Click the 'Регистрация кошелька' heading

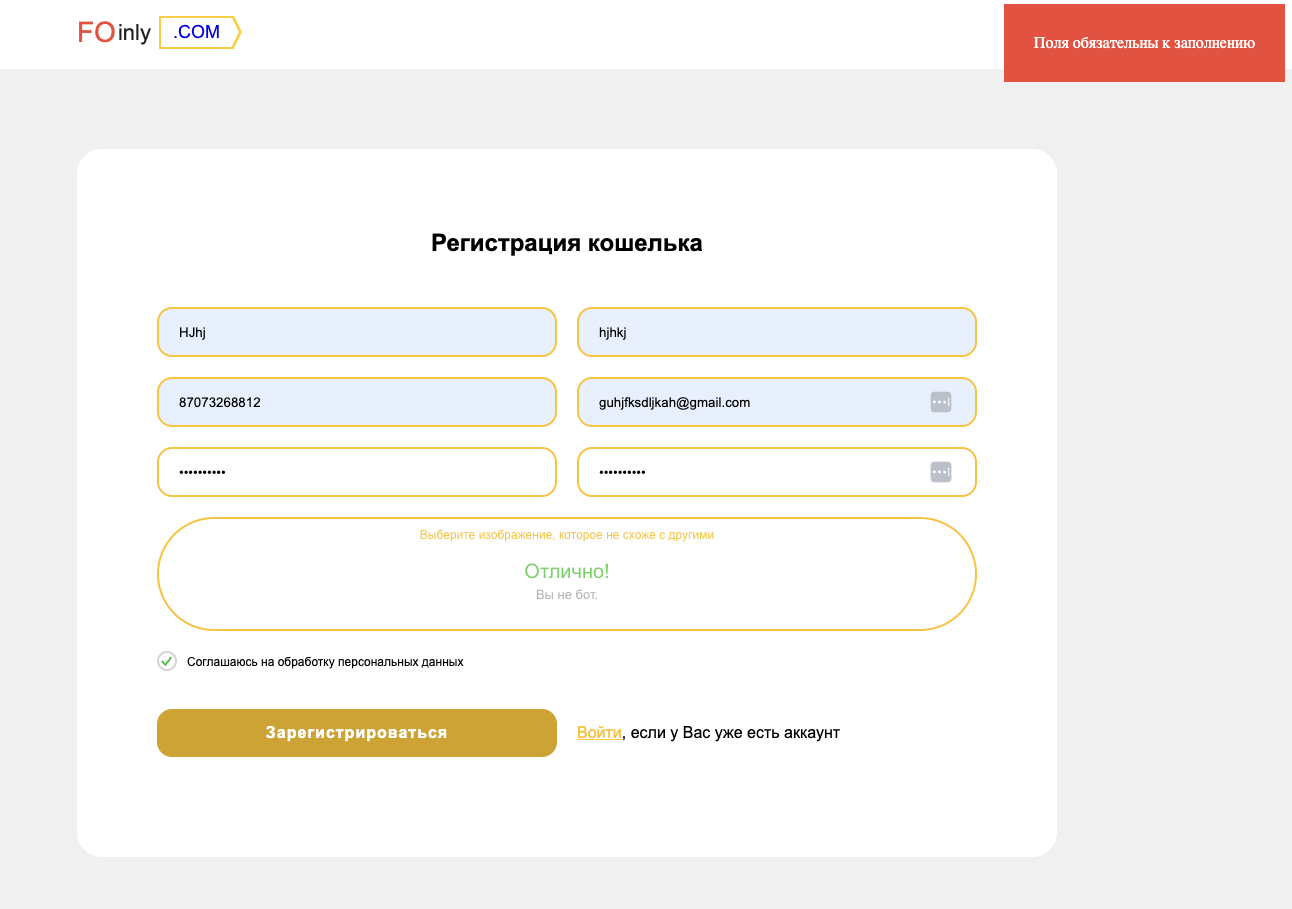(566, 243)
